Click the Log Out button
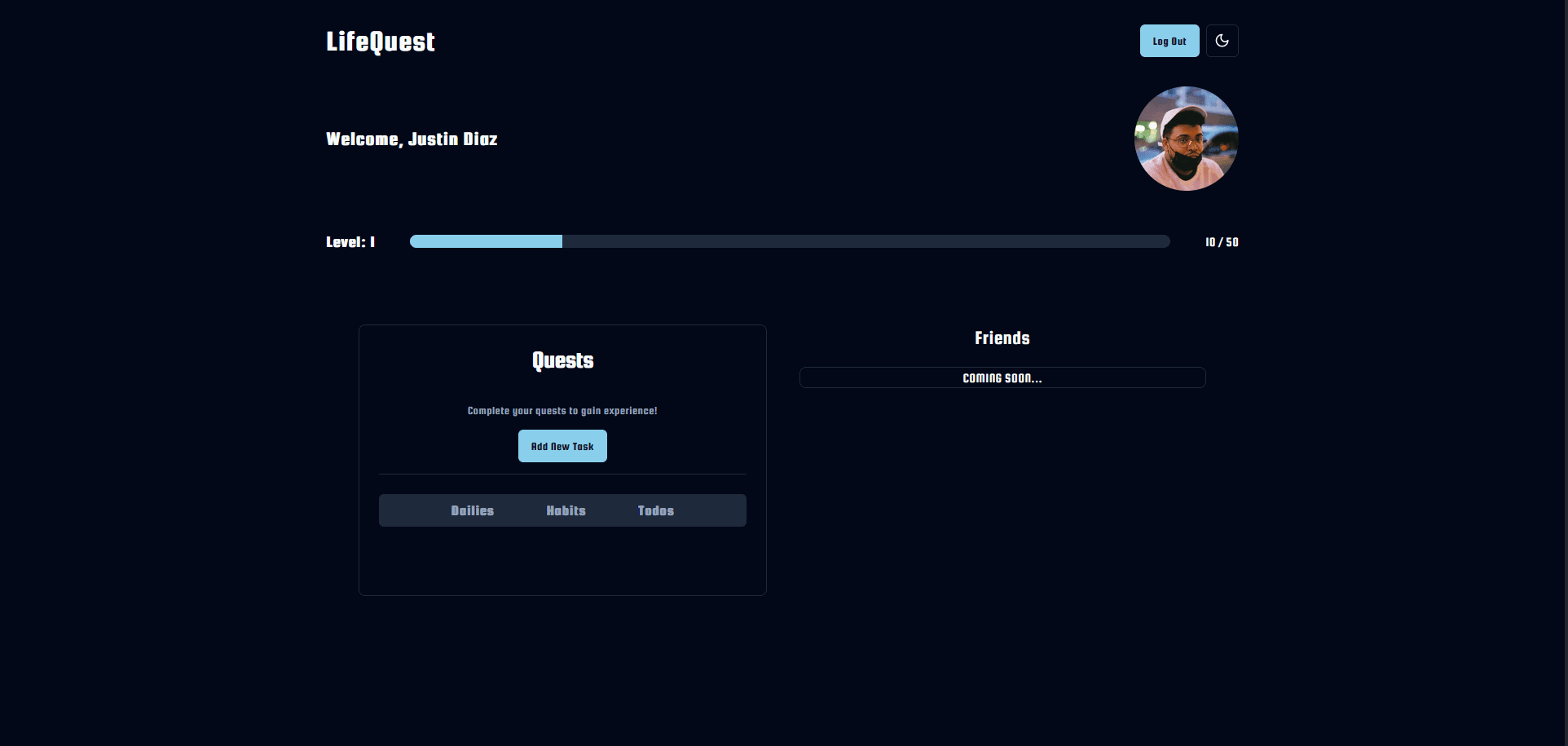This screenshot has height=746, width=1568. pos(1169,41)
